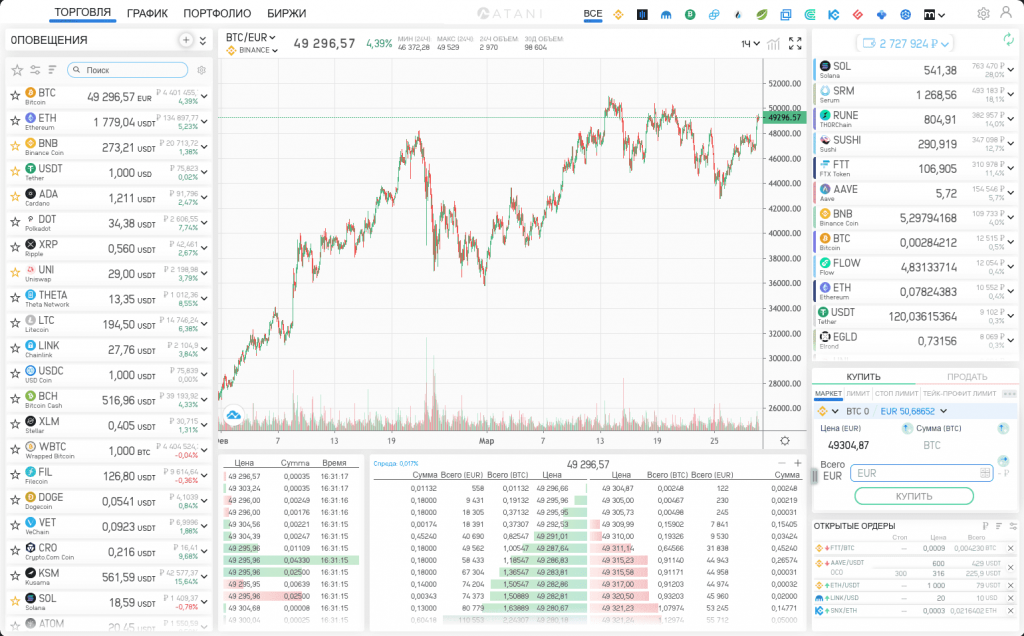1024x636 pixels.
Task: Click the cloud chart icon at chart bottom-left
Action: click(x=233, y=415)
